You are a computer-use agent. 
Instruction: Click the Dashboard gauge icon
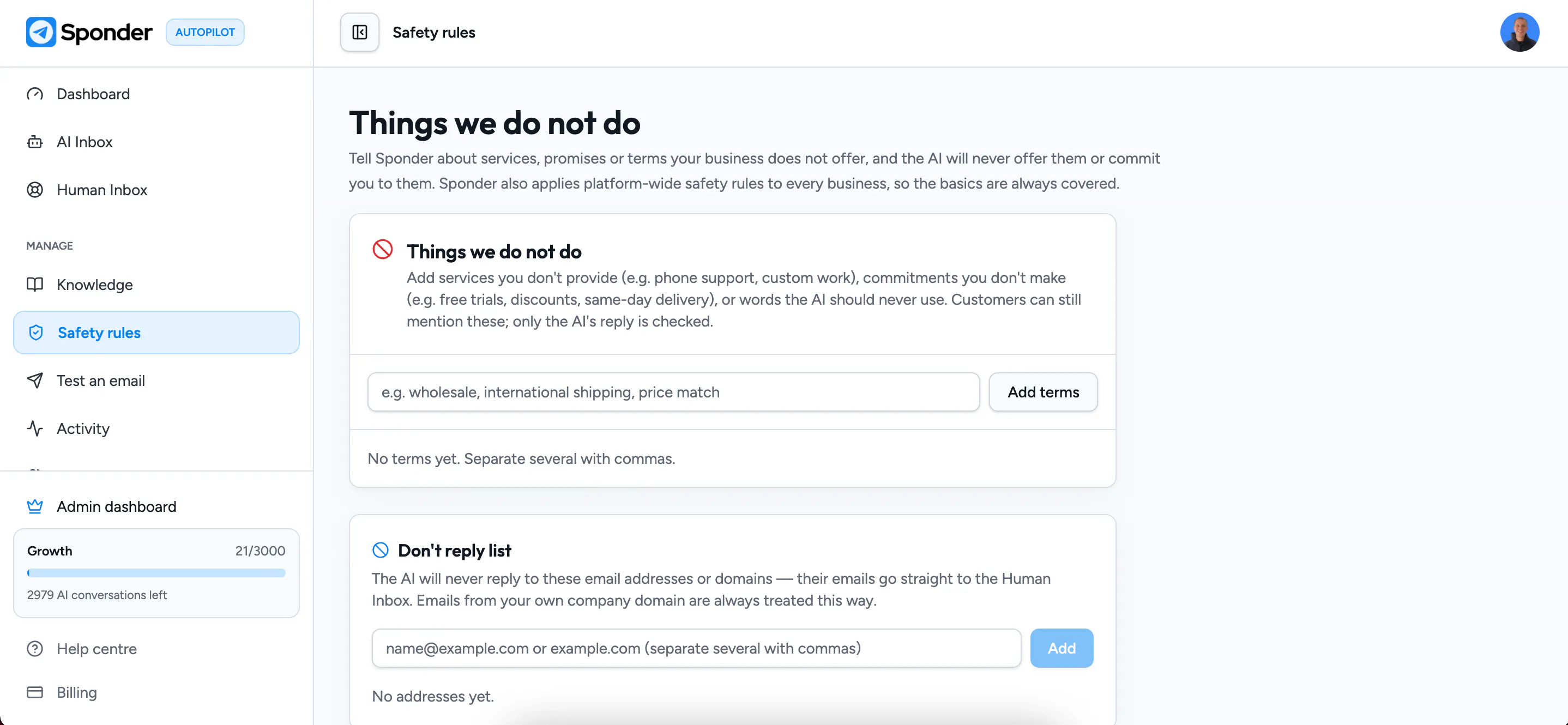coord(35,94)
